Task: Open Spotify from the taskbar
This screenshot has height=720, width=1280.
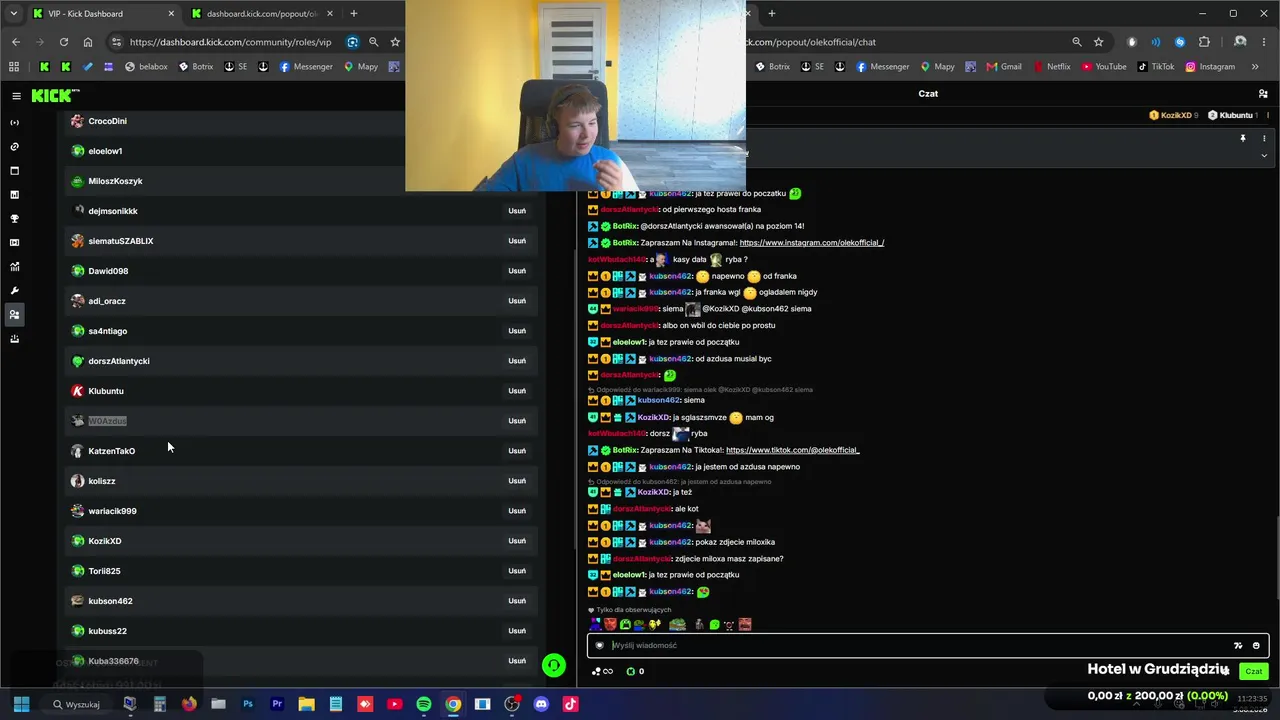Action: [x=424, y=704]
